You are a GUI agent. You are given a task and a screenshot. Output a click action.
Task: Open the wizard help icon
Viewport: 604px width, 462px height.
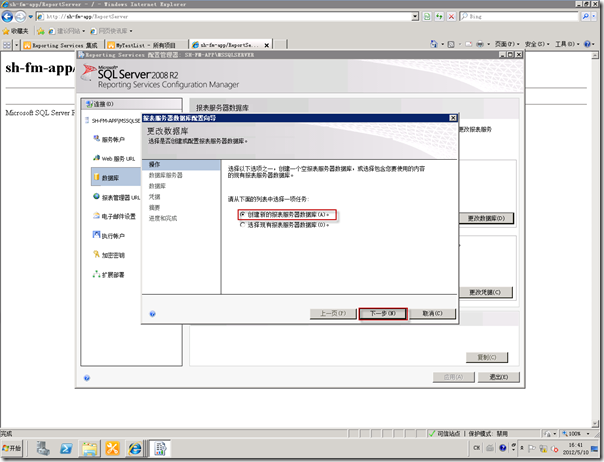153,314
